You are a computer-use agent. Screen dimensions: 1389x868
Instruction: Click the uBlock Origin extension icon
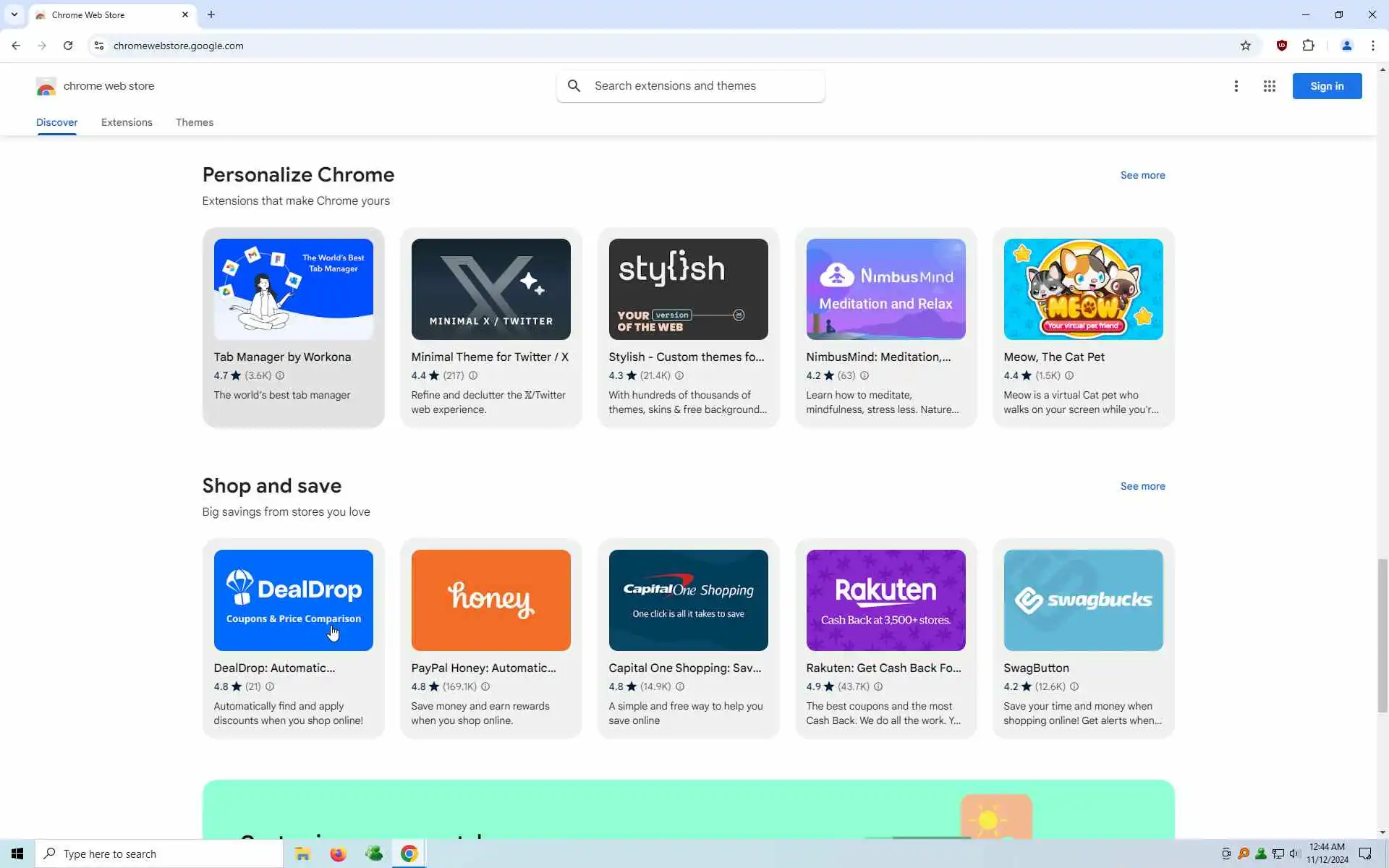(x=1281, y=46)
